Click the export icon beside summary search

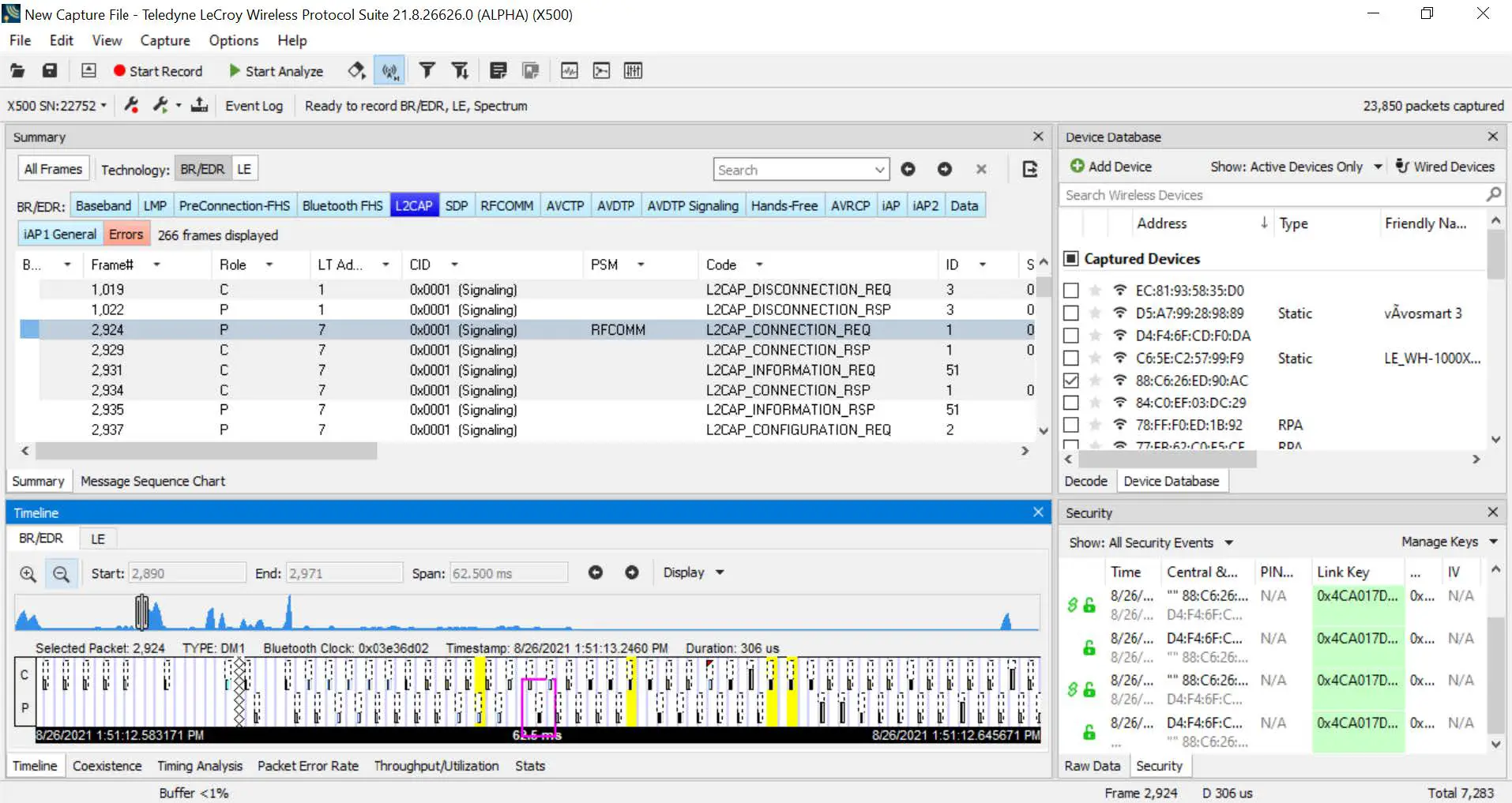1029,170
